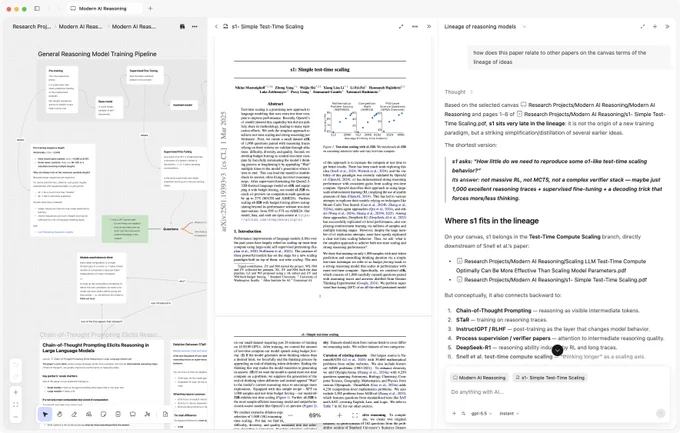Open the instant mode dropdown
The height and width of the screenshot is (433, 680).
tap(509, 413)
